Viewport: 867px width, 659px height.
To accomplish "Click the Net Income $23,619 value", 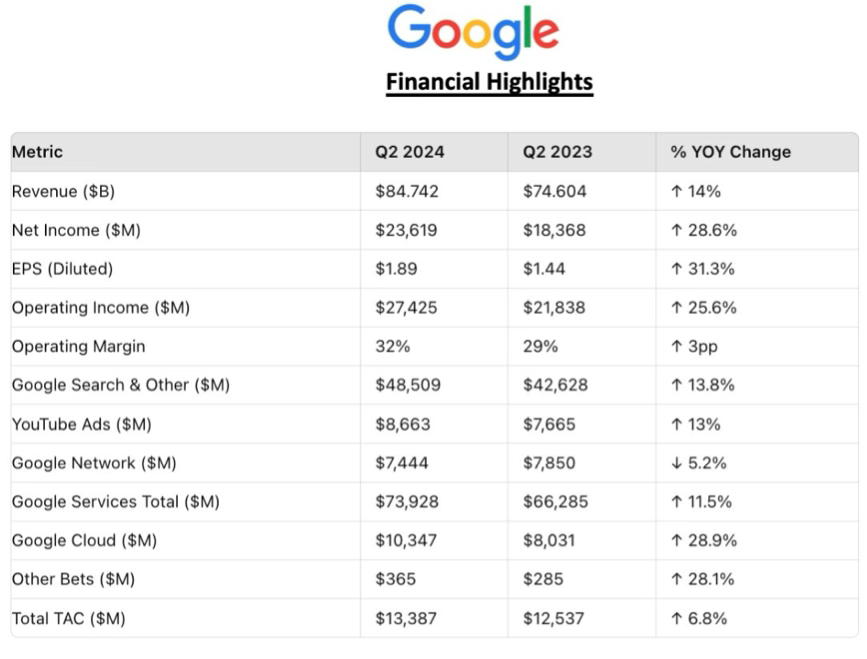I will click(405, 230).
